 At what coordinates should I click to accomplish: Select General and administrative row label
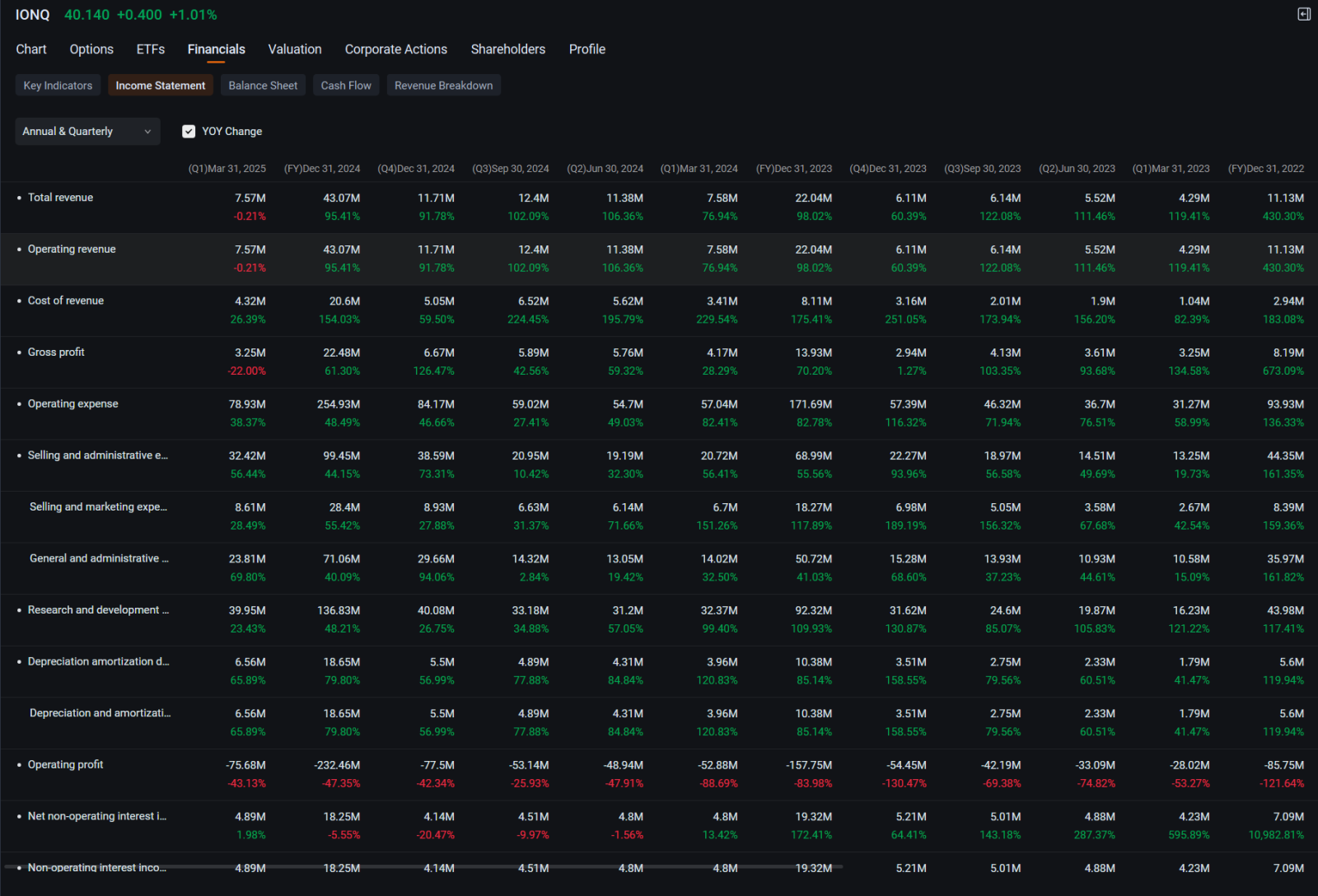tap(99, 558)
